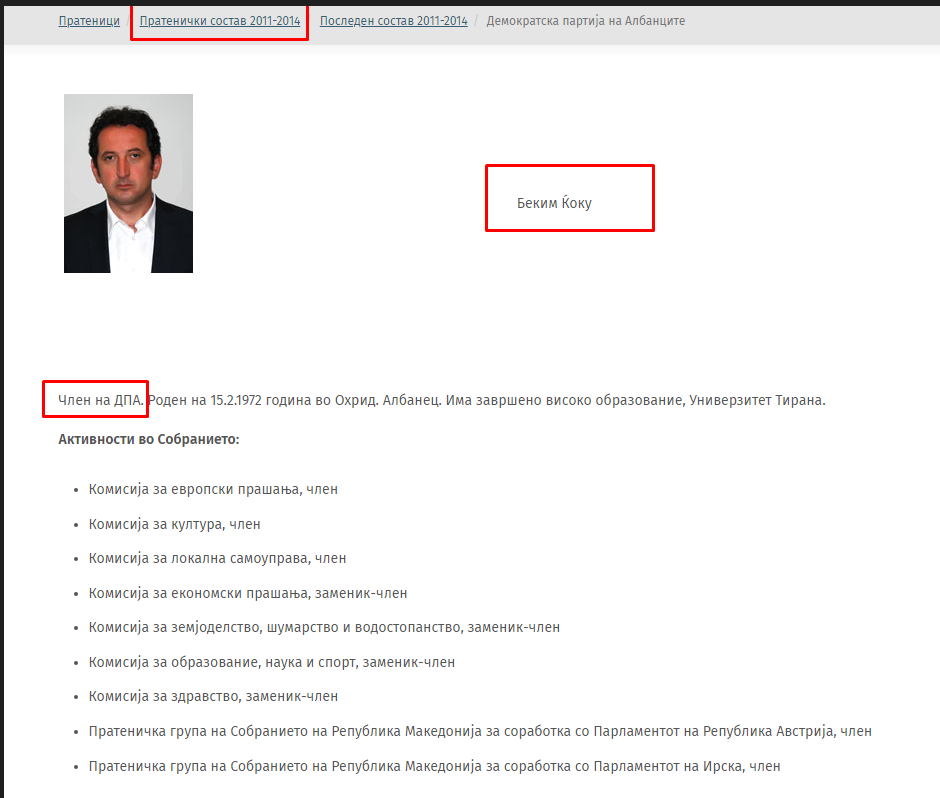Open Последен состав 2011-2014 breadcrumb link

pos(393,21)
